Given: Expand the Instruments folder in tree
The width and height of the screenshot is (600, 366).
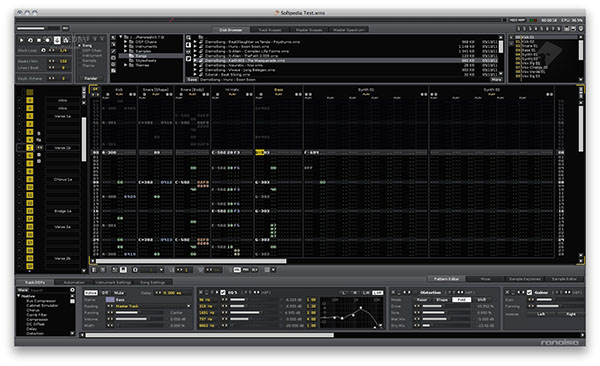Looking at the screenshot, I should coord(126,46).
